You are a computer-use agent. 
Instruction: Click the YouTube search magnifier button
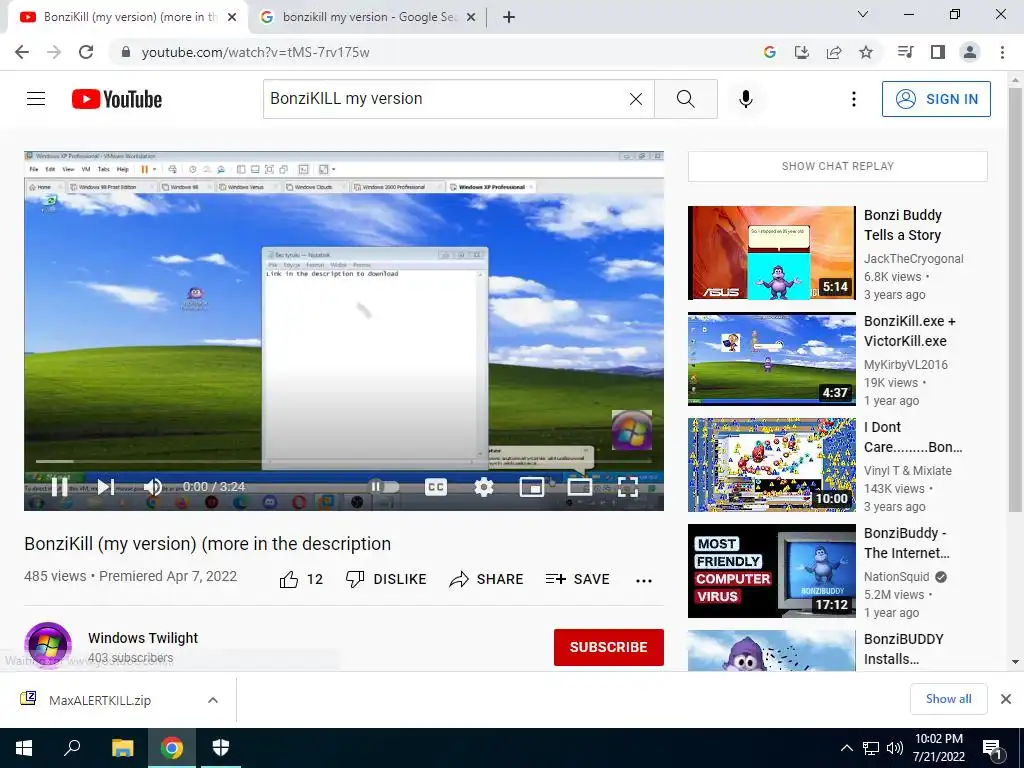click(x=686, y=99)
